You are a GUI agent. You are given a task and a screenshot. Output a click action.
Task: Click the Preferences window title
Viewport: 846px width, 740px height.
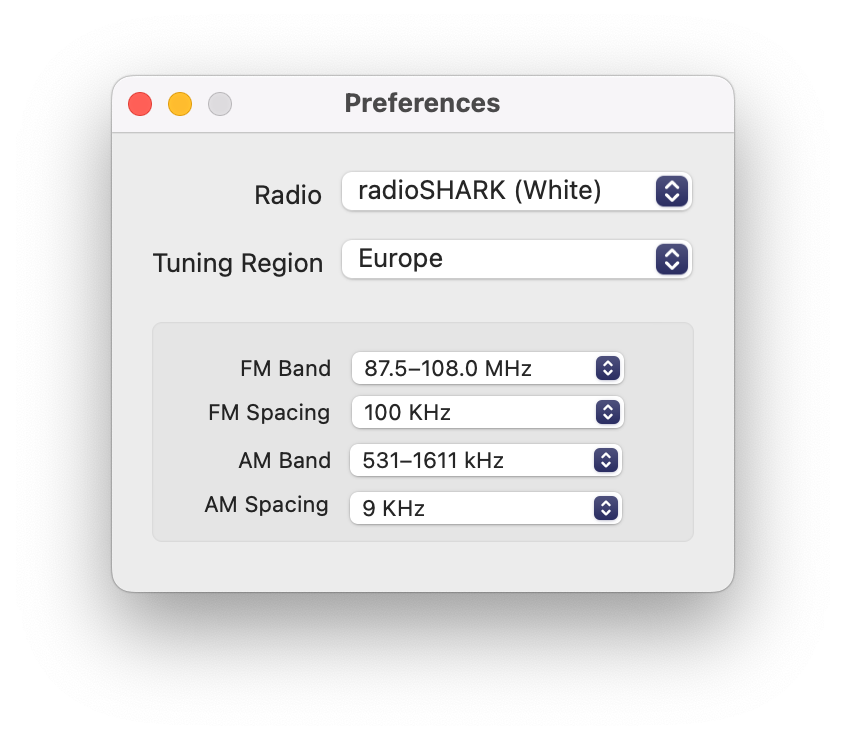coord(422,103)
